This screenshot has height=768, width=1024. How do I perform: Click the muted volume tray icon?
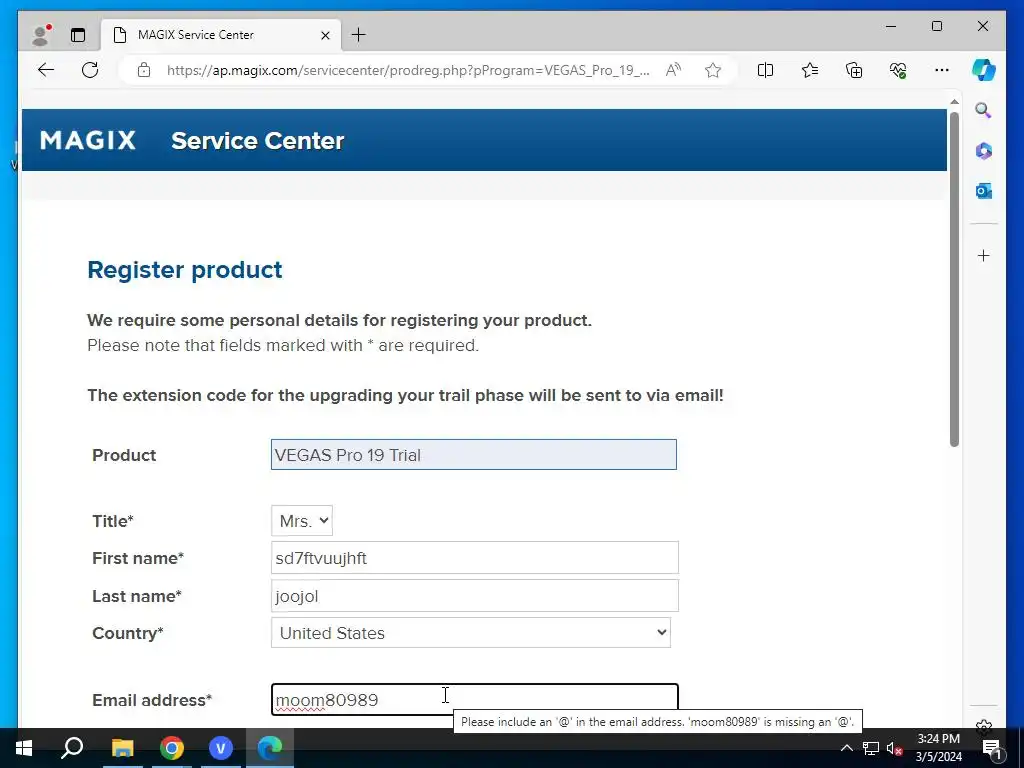pyautogui.click(x=894, y=748)
